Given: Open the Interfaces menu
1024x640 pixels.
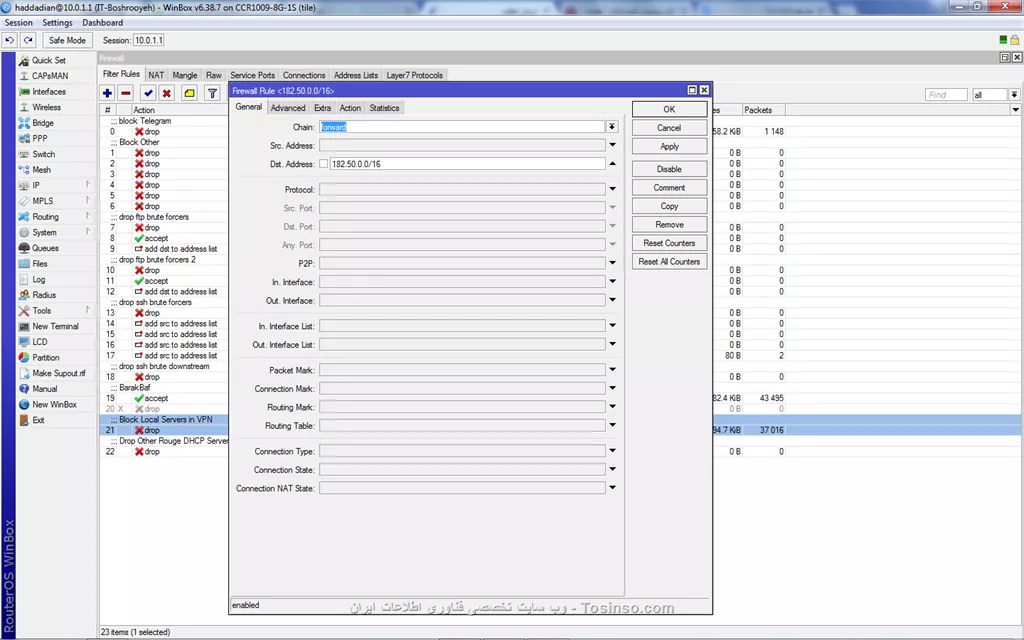Looking at the screenshot, I should coord(49,91).
